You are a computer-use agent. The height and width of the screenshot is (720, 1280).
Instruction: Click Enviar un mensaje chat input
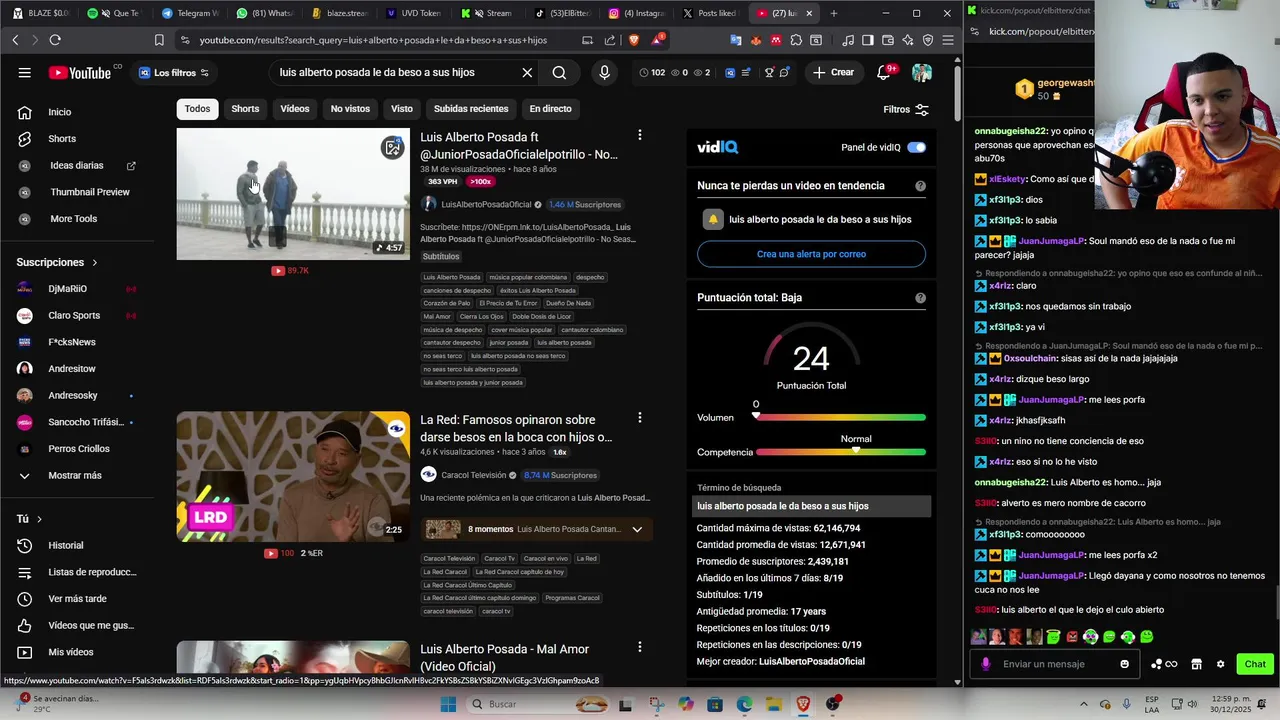(1055, 664)
